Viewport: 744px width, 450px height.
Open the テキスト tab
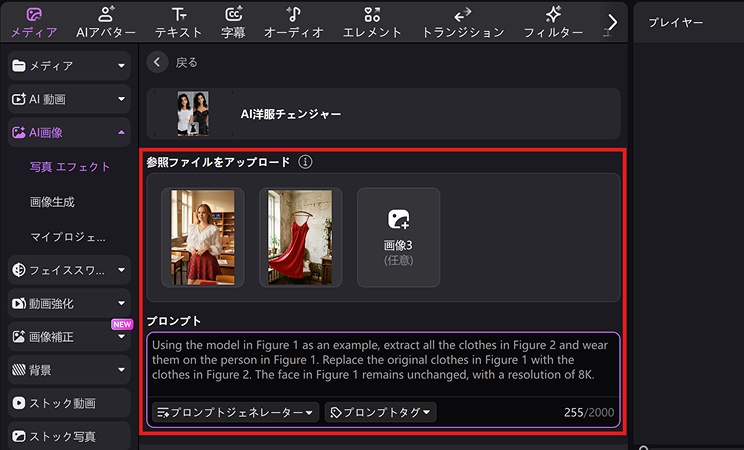[179, 22]
